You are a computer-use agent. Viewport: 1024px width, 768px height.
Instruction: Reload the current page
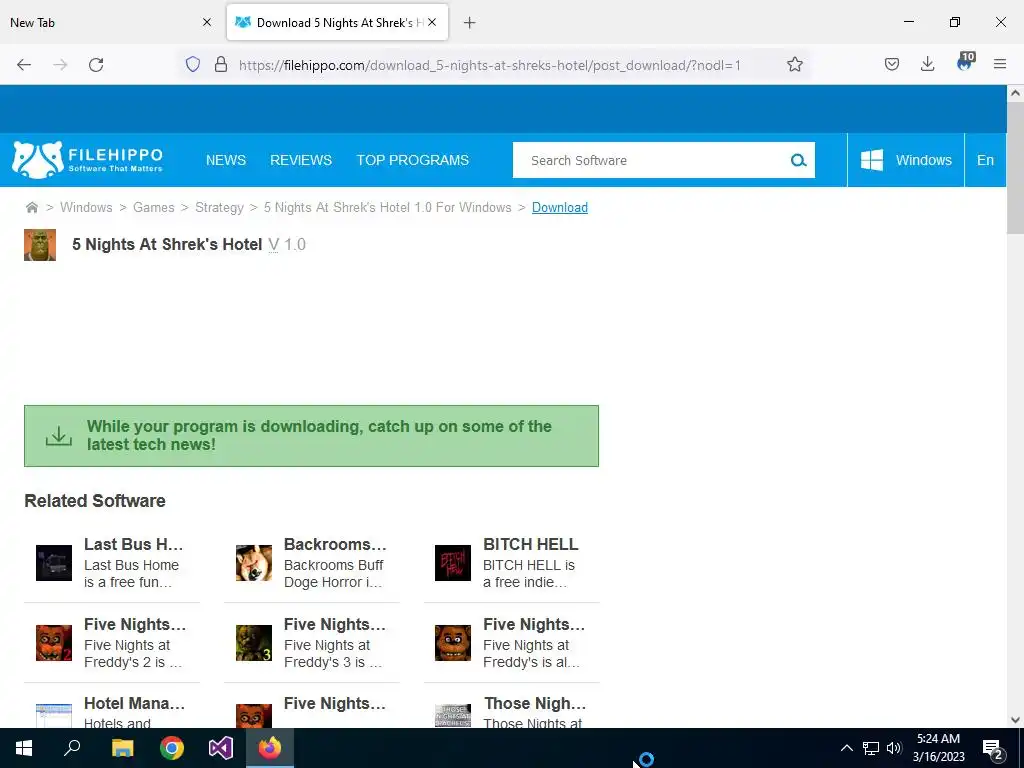coord(96,65)
